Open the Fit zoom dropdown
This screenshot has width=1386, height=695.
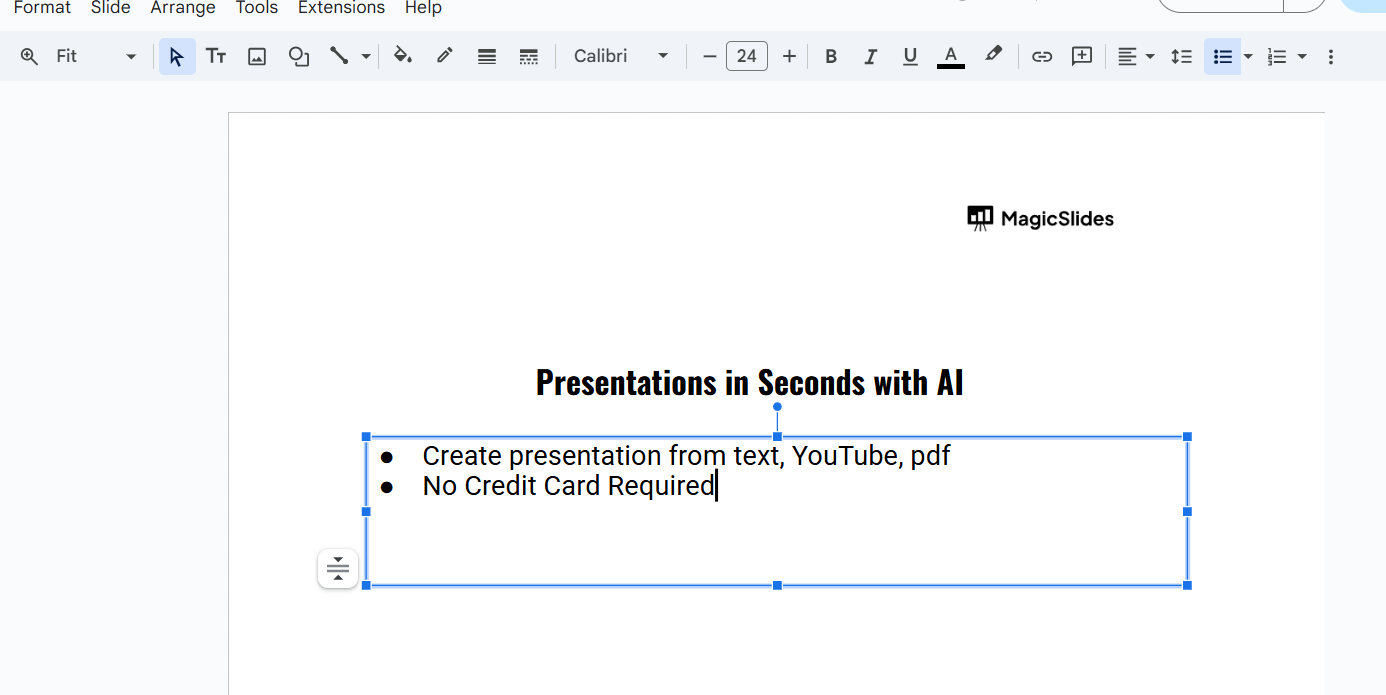(96, 57)
